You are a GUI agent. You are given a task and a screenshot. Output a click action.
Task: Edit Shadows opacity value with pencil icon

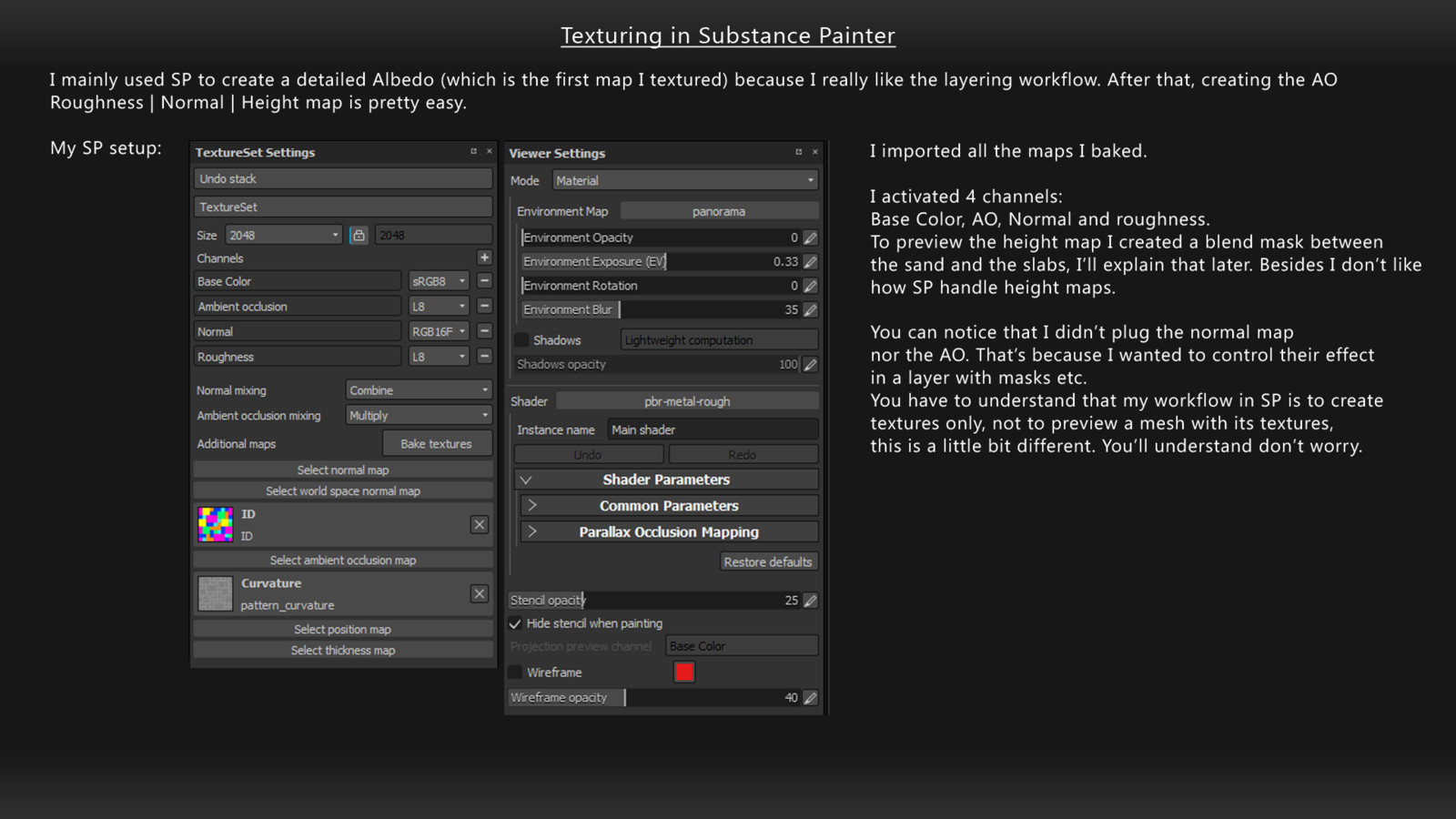point(810,364)
